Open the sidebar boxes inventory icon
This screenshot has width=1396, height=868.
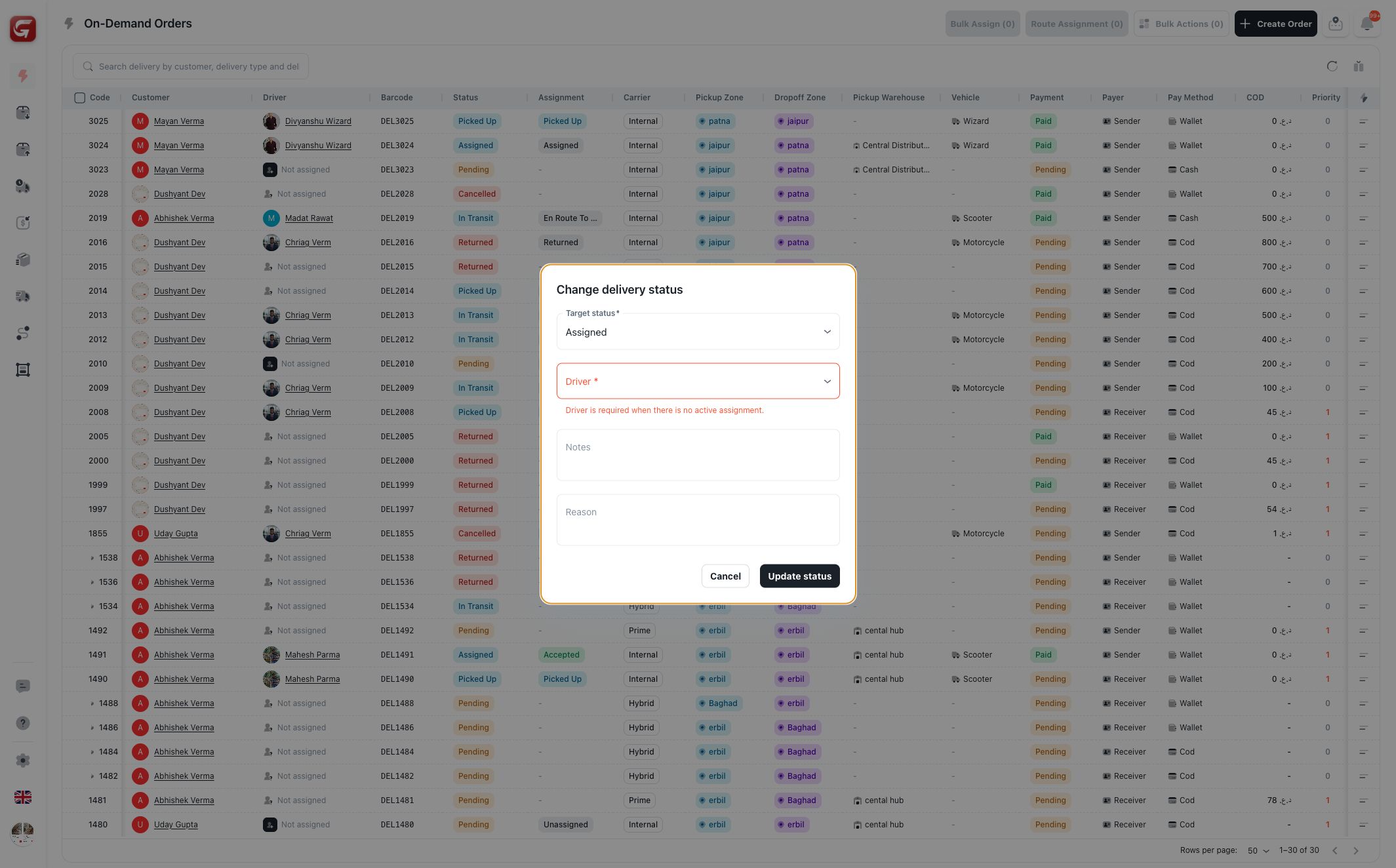pyautogui.click(x=23, y=260)
